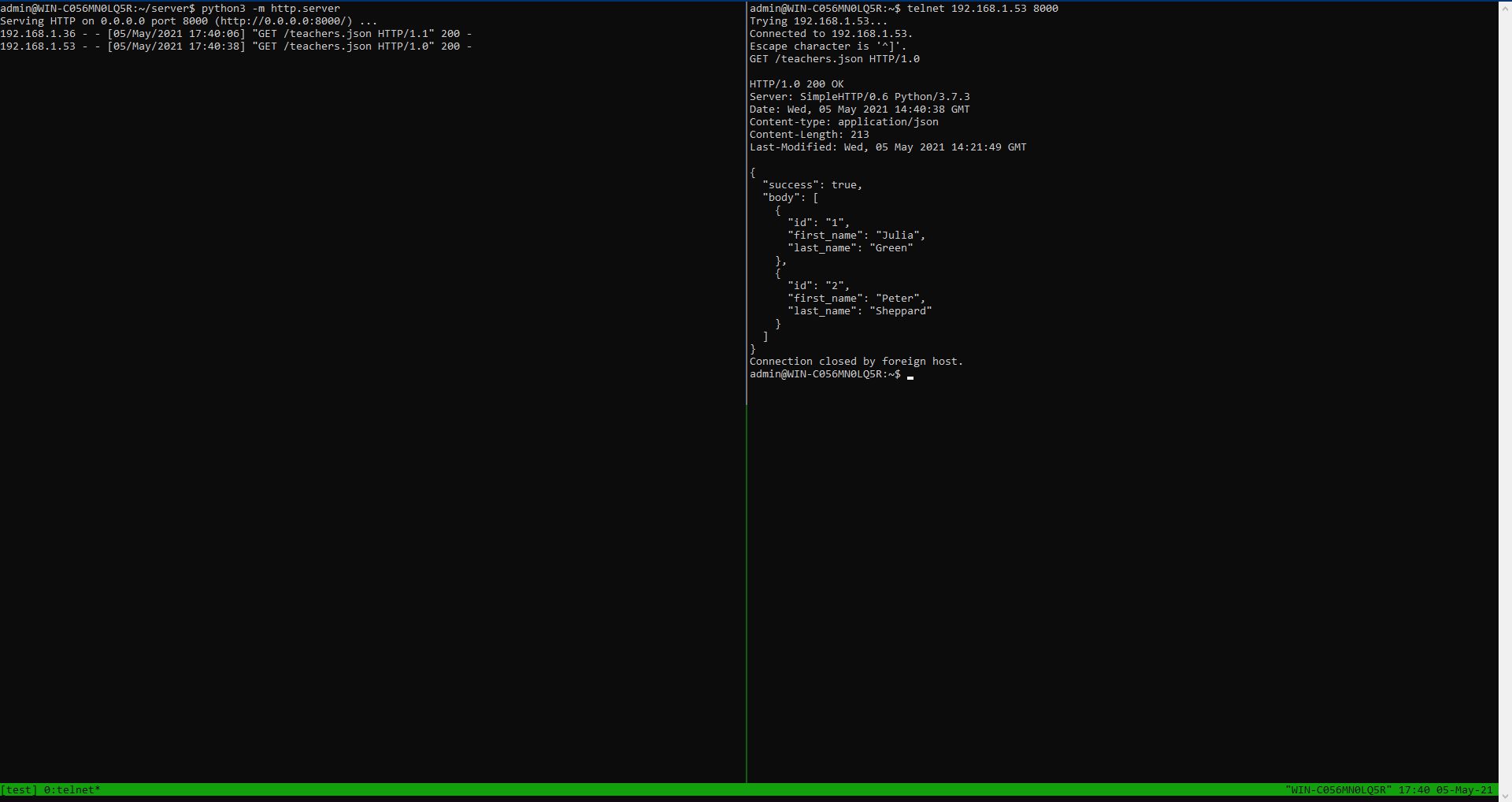Click the '"body": [' JSON line
The image size is (1512, 802).
pyautogui.click(x=791, y=198)
